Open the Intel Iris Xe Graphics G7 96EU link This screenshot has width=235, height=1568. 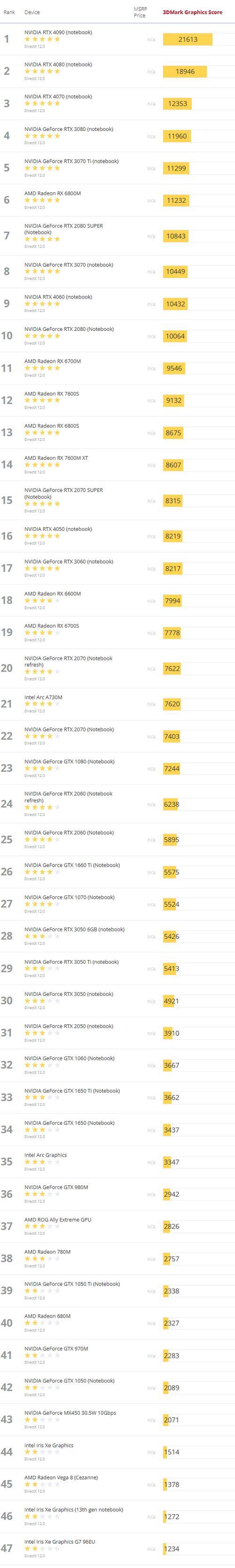pos(60,1542)
